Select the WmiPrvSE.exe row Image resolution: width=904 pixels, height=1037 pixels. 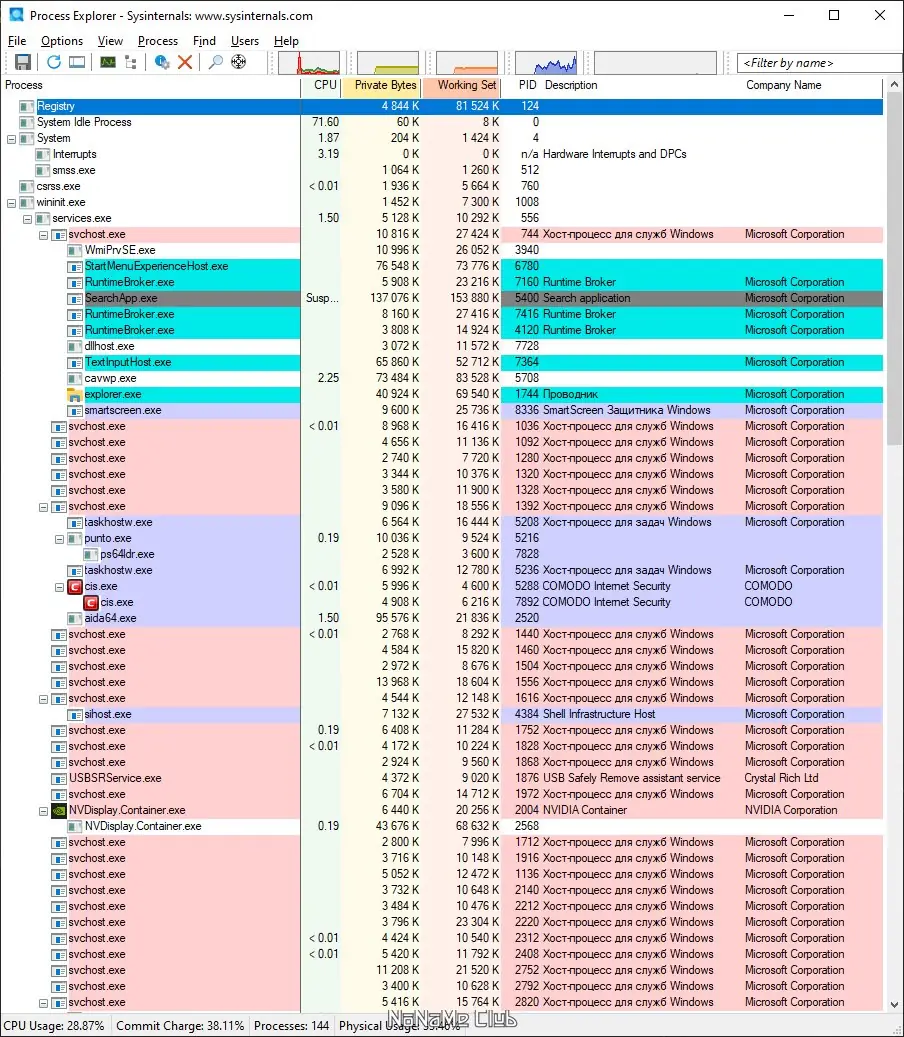[x=442, y=251]
